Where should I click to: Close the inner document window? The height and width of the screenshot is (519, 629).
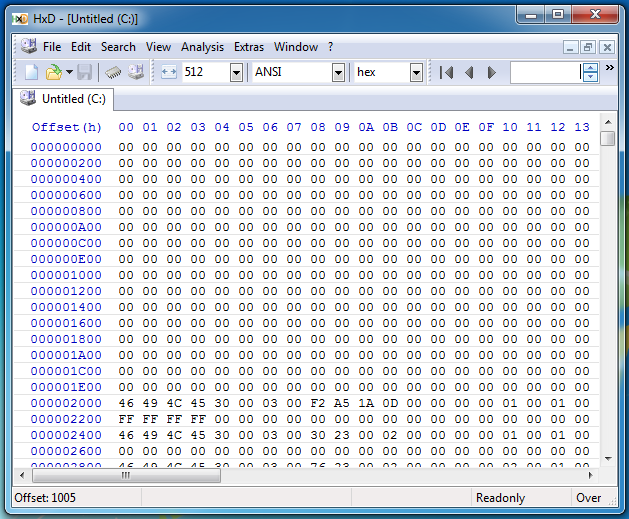[607, 47]
